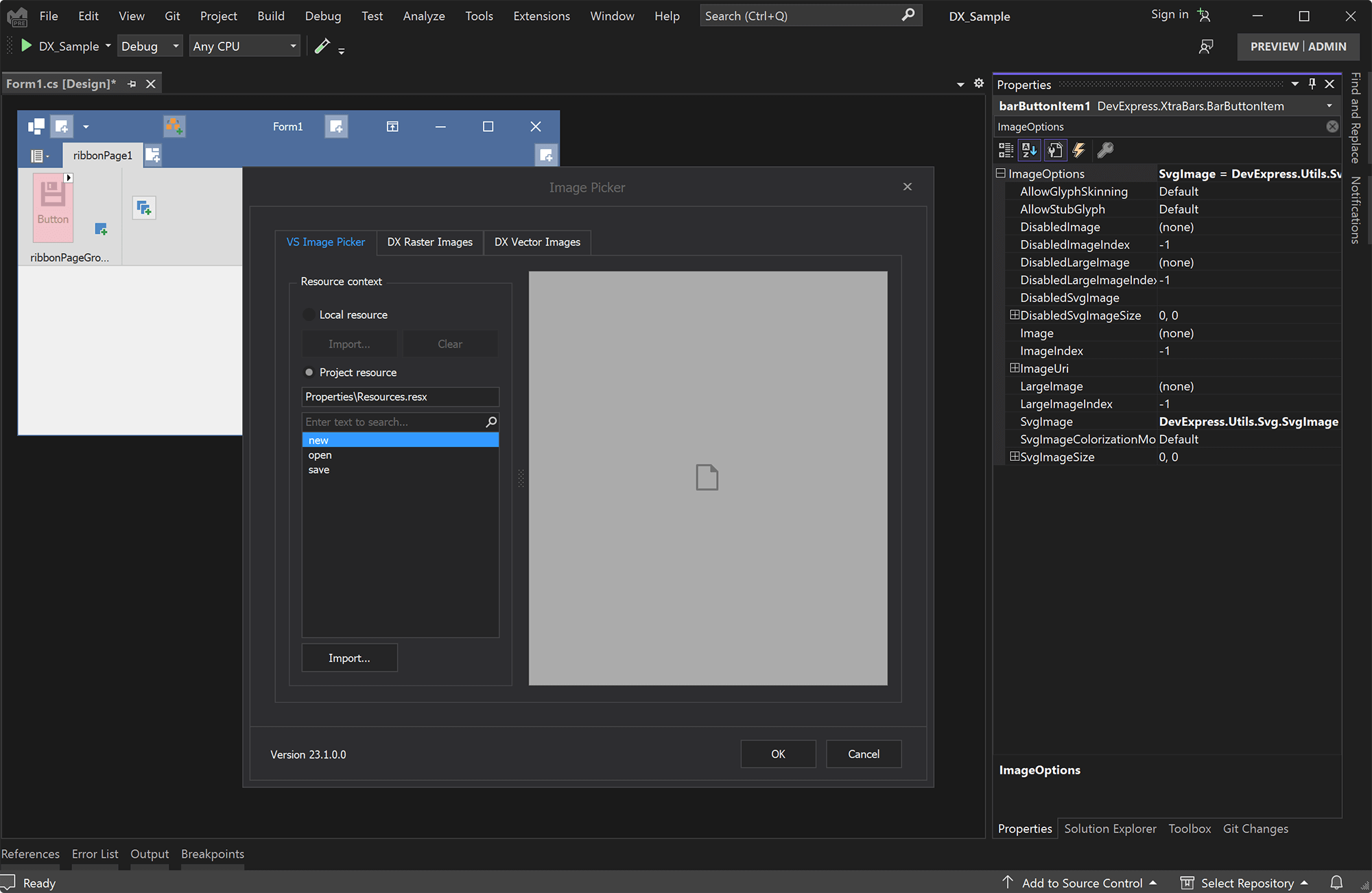Open the Extensions menu
This screenshot has height=893, width=1372.
point(541,16)
